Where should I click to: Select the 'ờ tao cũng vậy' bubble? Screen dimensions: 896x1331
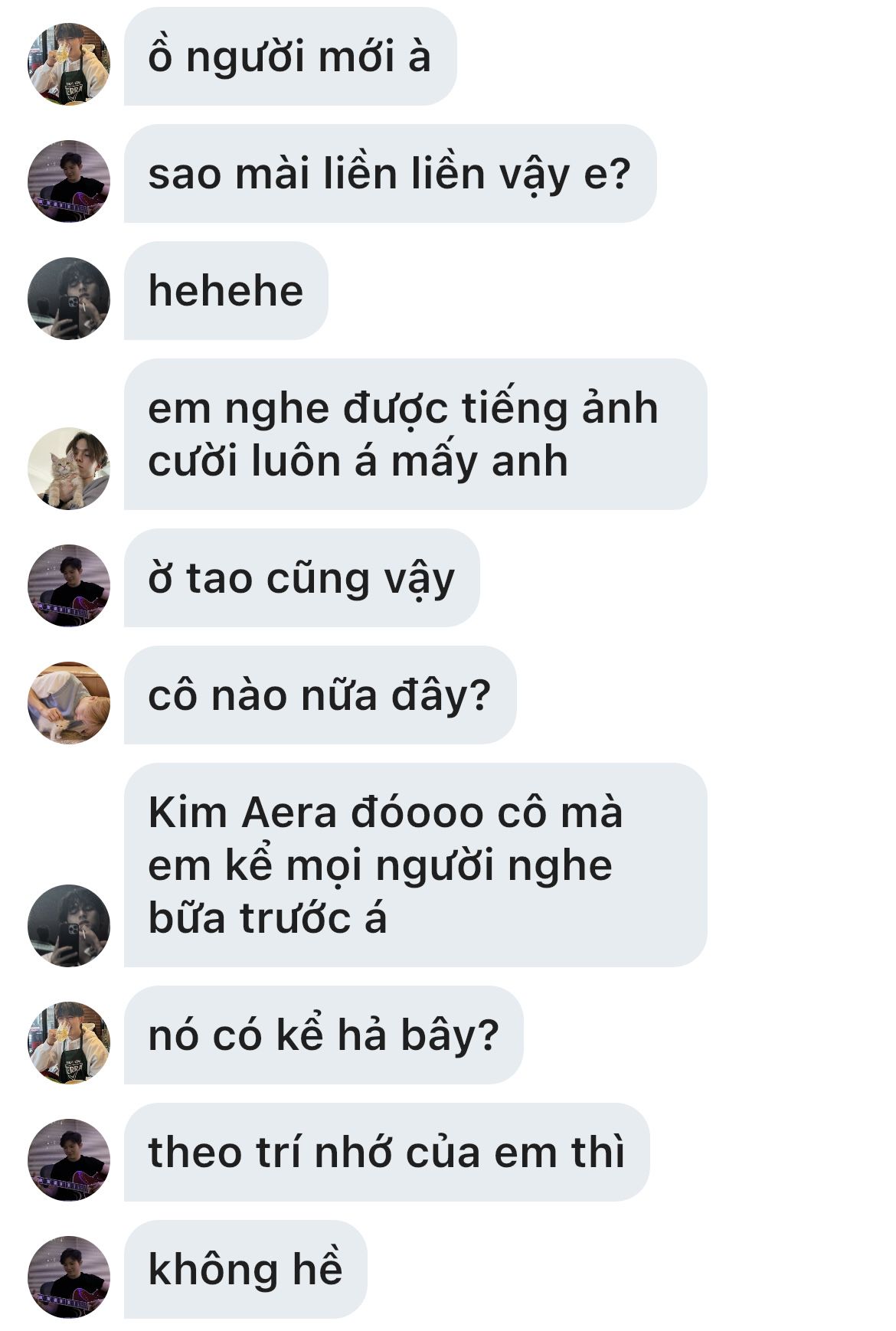point(302,578)
